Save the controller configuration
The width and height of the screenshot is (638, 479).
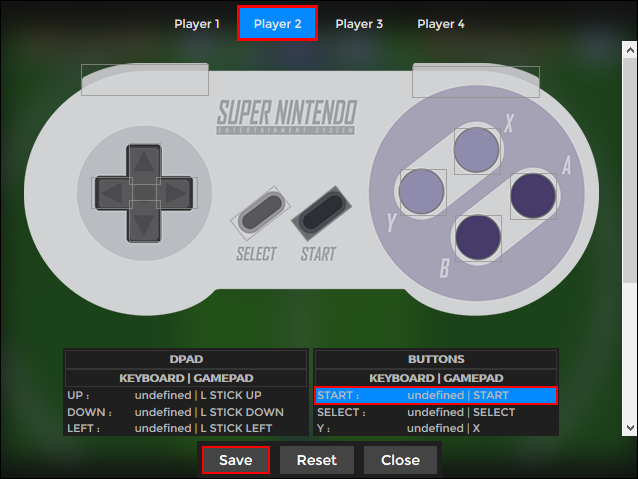[x=236, y=460]
